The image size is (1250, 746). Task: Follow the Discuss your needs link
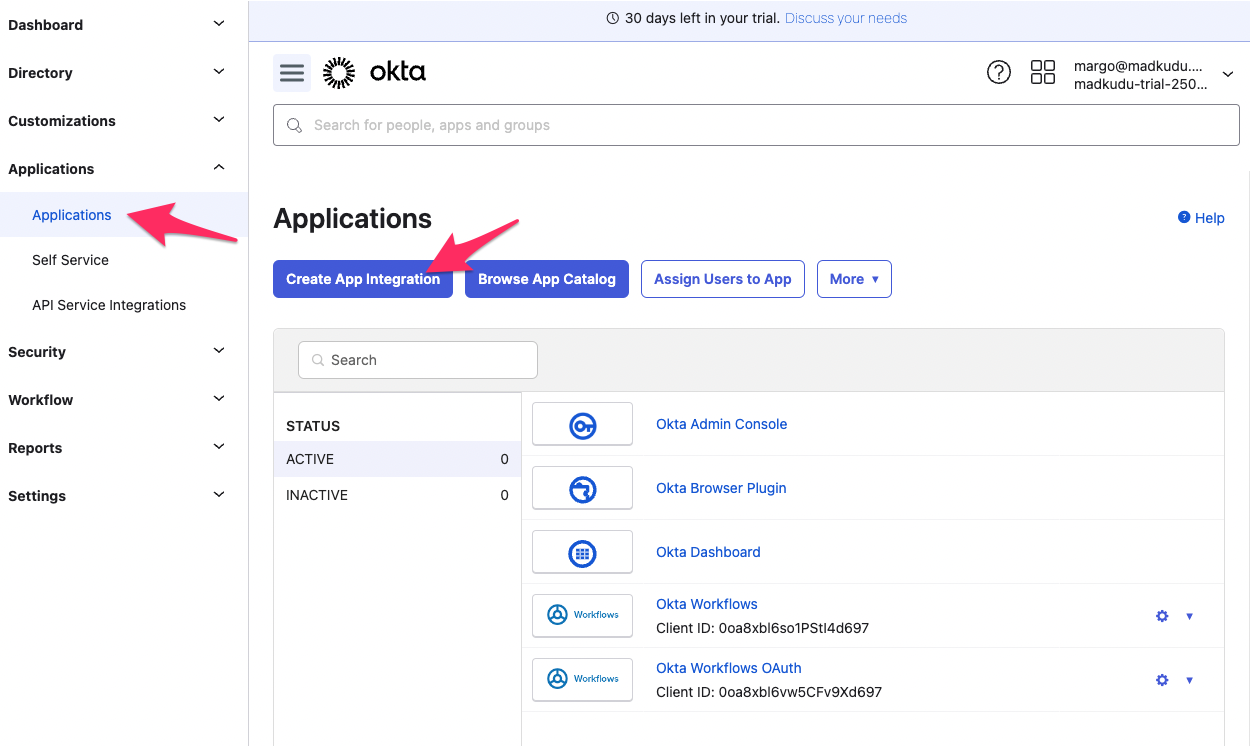pyautogui.click(x=846, y=18)
